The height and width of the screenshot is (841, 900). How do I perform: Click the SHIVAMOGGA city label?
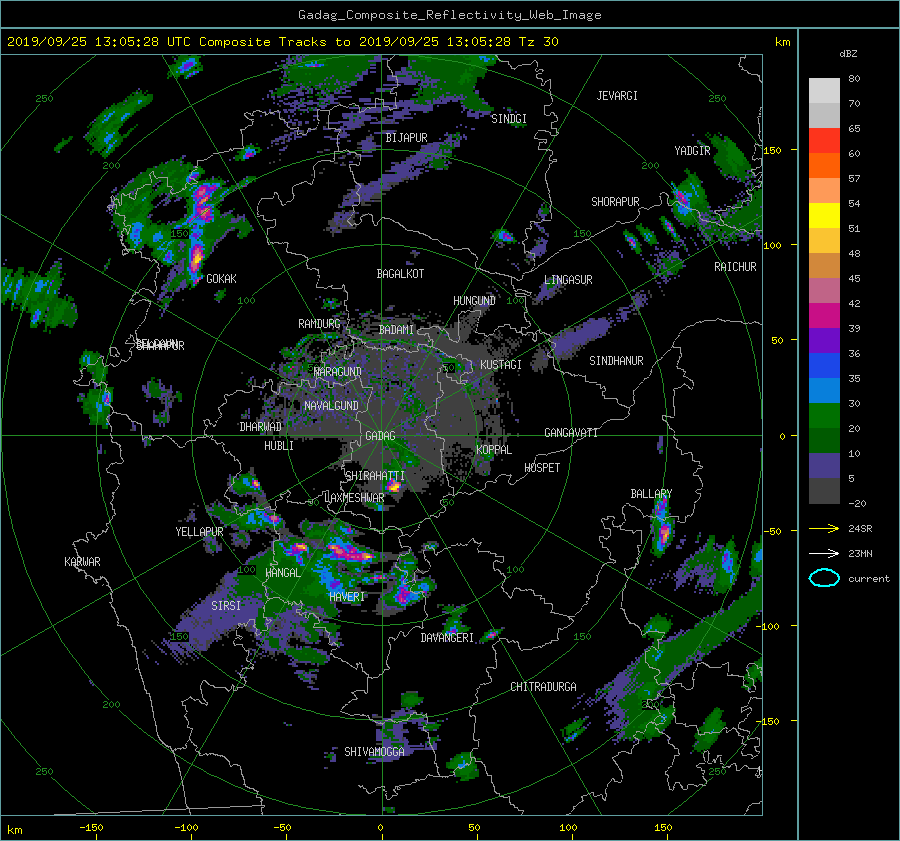click(374, 752)
